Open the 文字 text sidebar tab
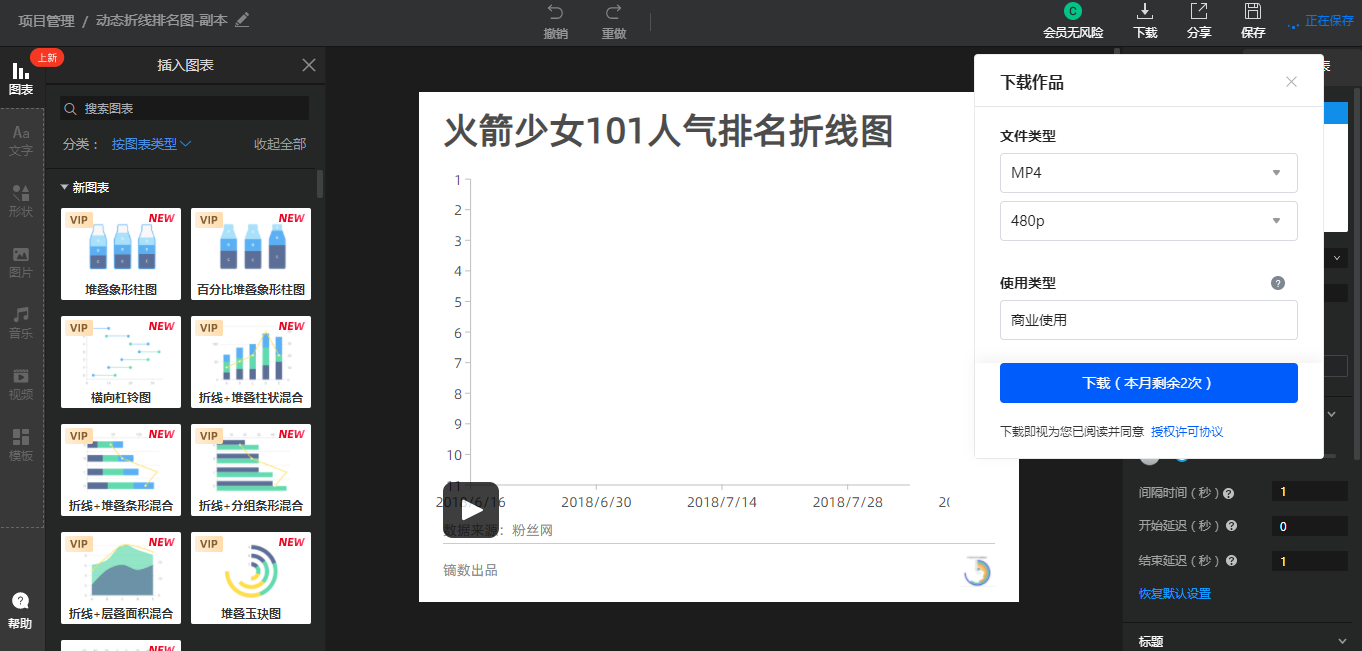The image size is (1362, 651). pos(21,141)
